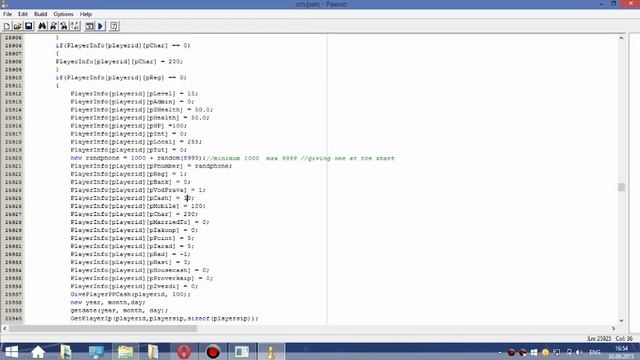This screenshot has height=360, width=640.
Task: Compile the script with the compile icon
Action: 89,26
